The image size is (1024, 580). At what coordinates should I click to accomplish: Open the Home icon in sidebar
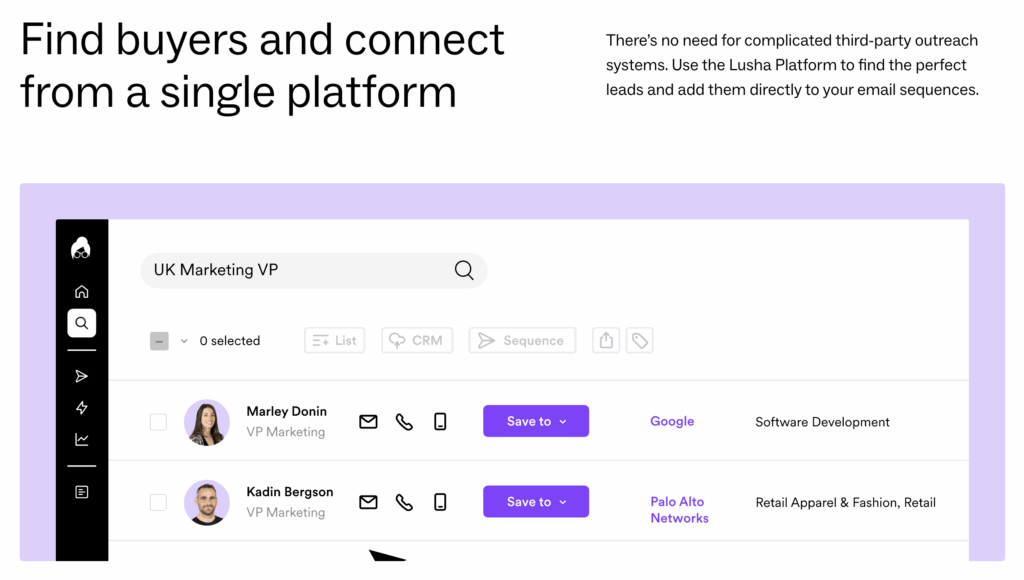[x=82, y=291]
